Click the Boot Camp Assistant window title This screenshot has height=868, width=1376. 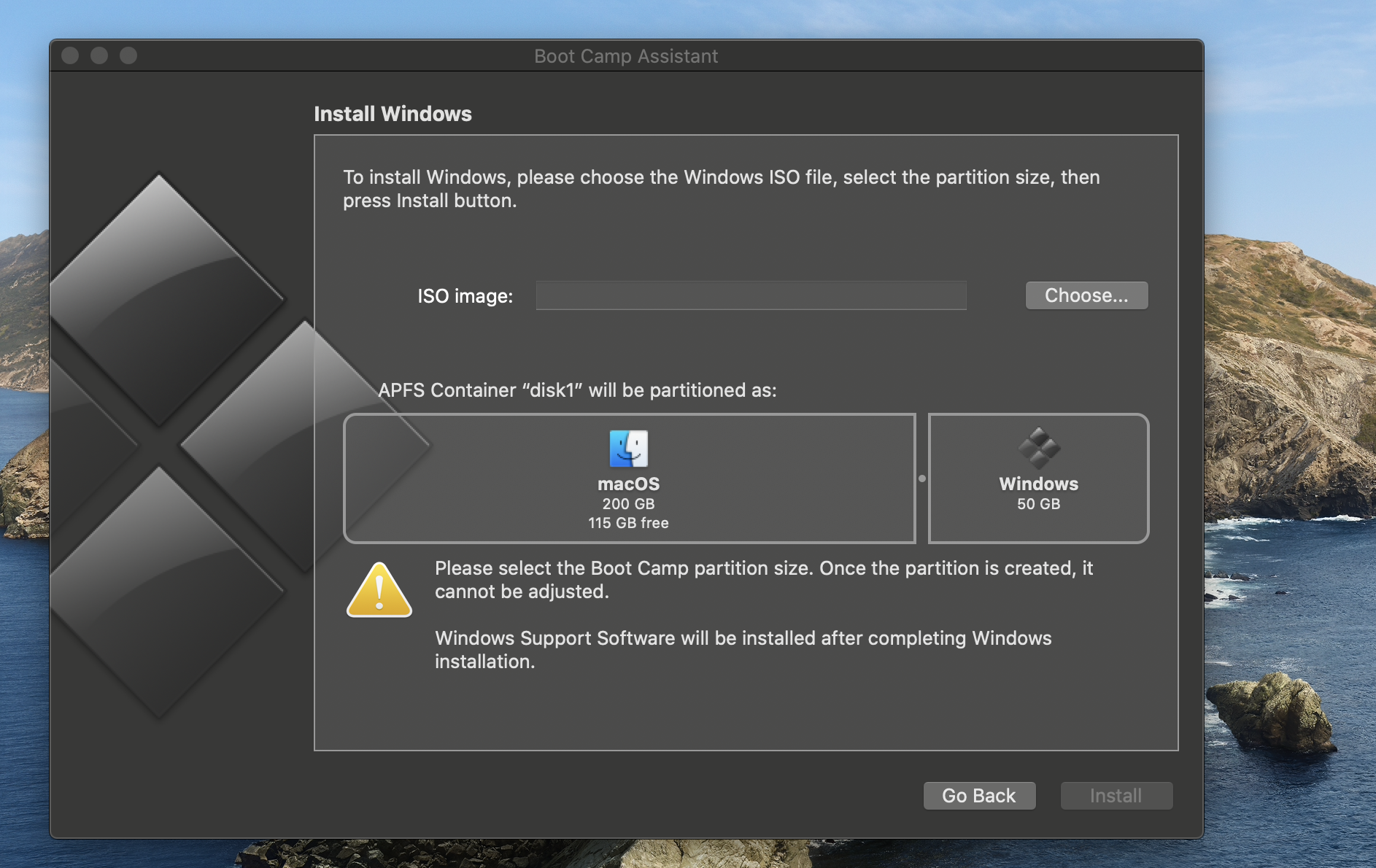click(x=626, y=56)
